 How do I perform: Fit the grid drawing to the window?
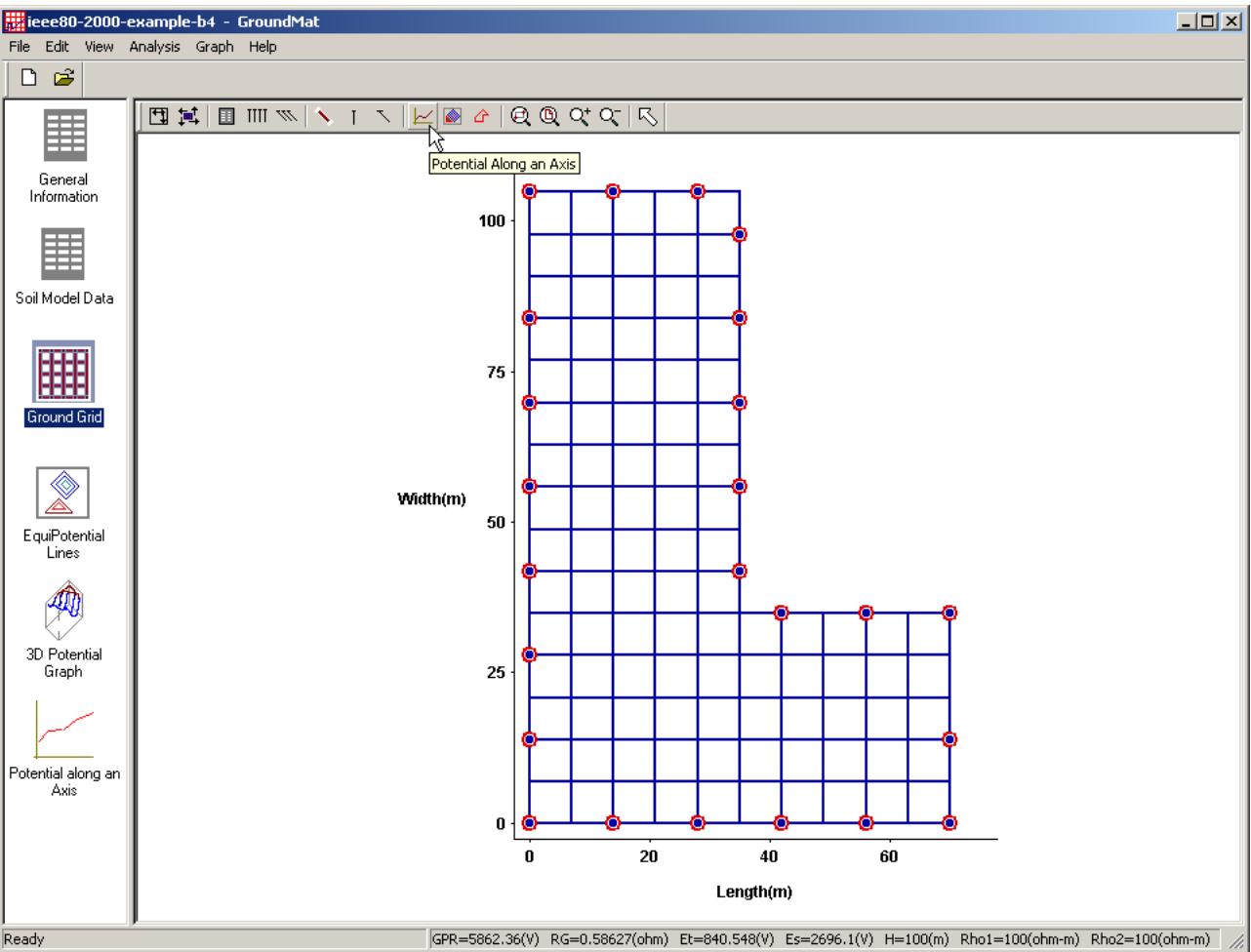[156, 117]
